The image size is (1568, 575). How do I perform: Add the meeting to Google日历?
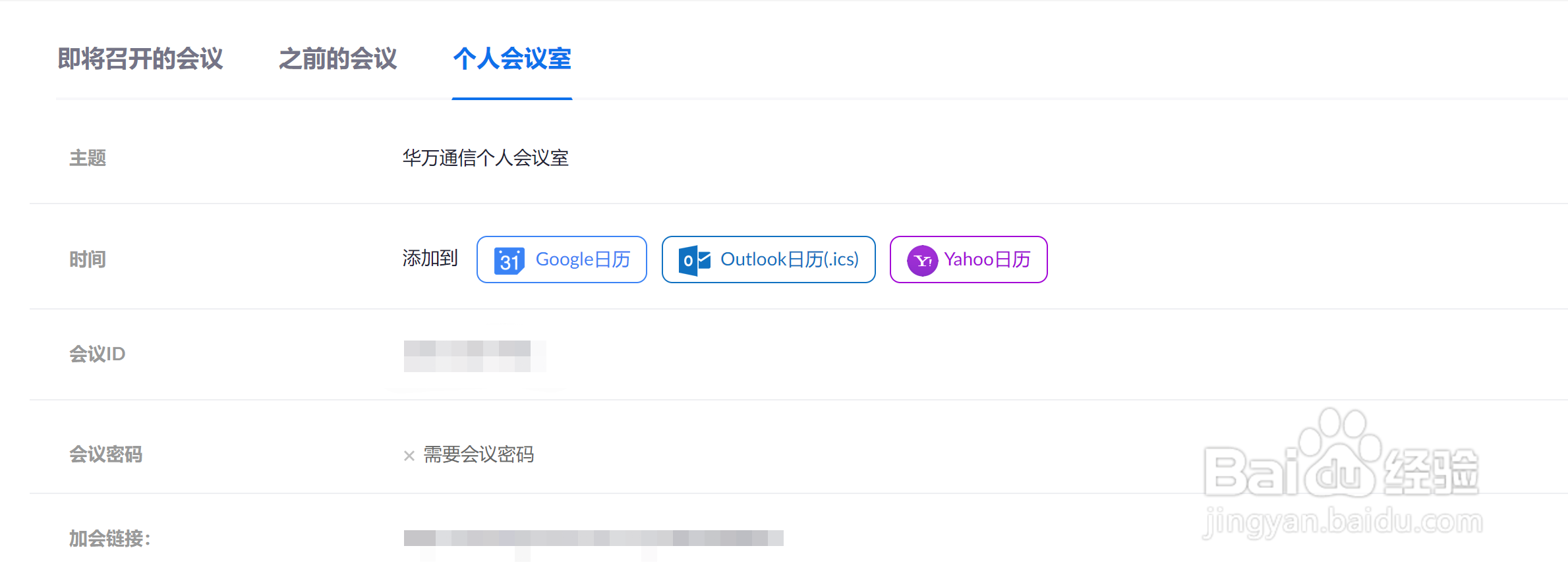tap(562, 260)
